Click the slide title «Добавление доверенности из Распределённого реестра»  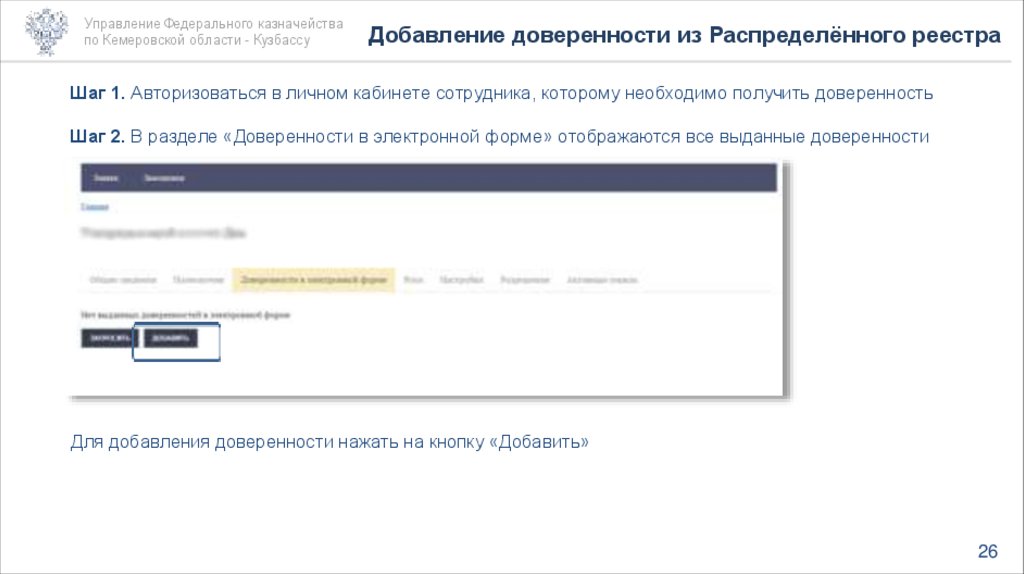click(x=684, y=35)
